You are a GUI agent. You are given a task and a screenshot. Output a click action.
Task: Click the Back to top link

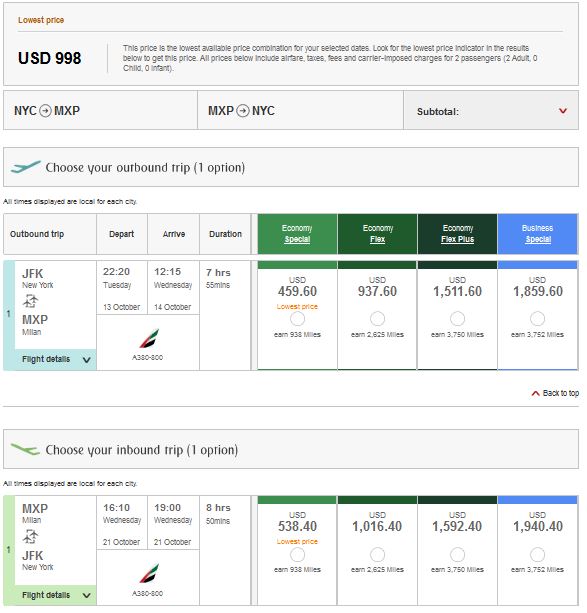point(555,393)
